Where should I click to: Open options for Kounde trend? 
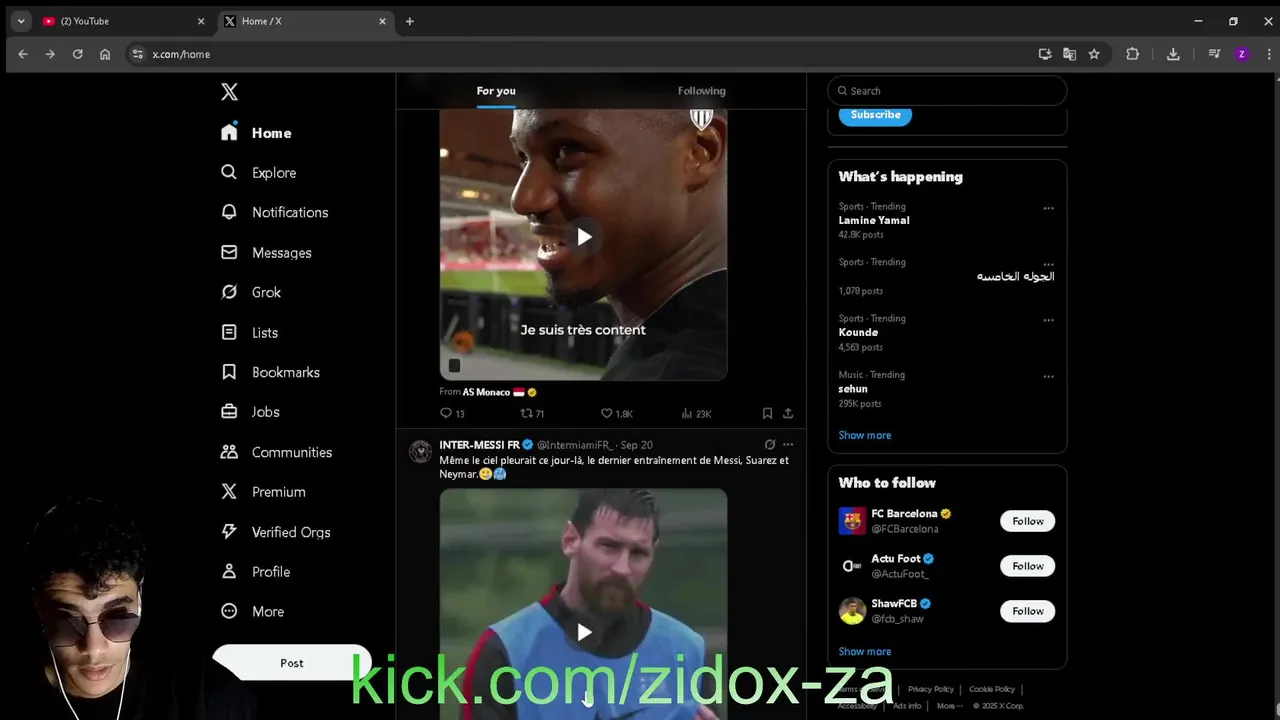coord(1048,320)
